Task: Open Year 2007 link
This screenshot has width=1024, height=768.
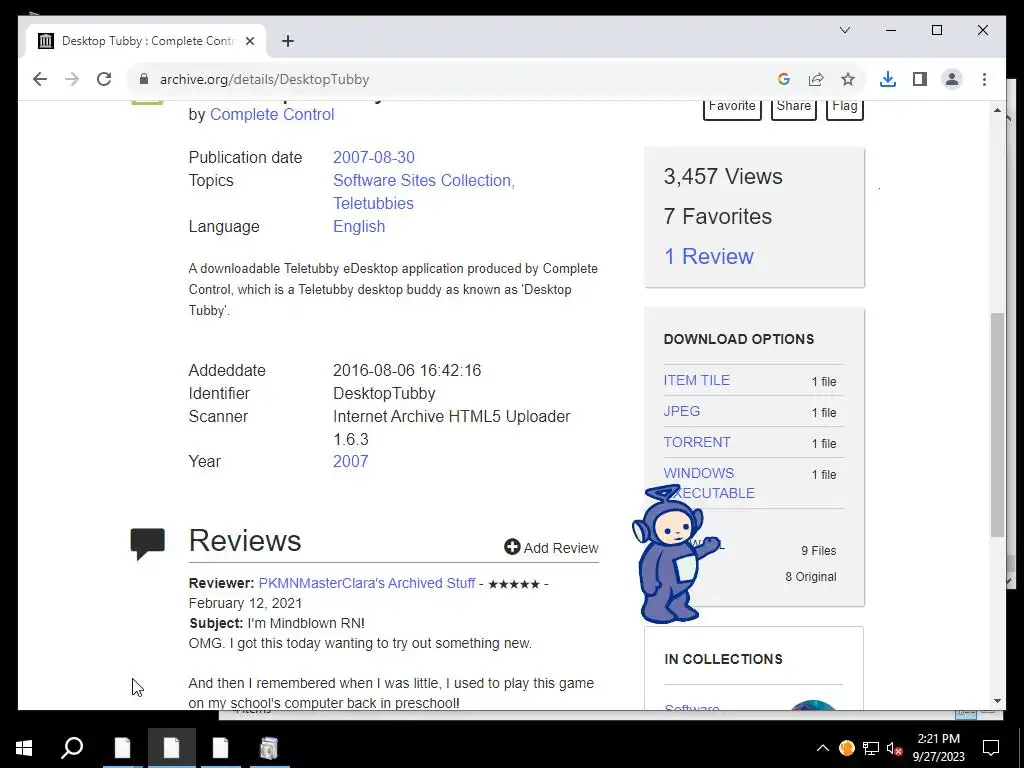Action: pos(351,461)
